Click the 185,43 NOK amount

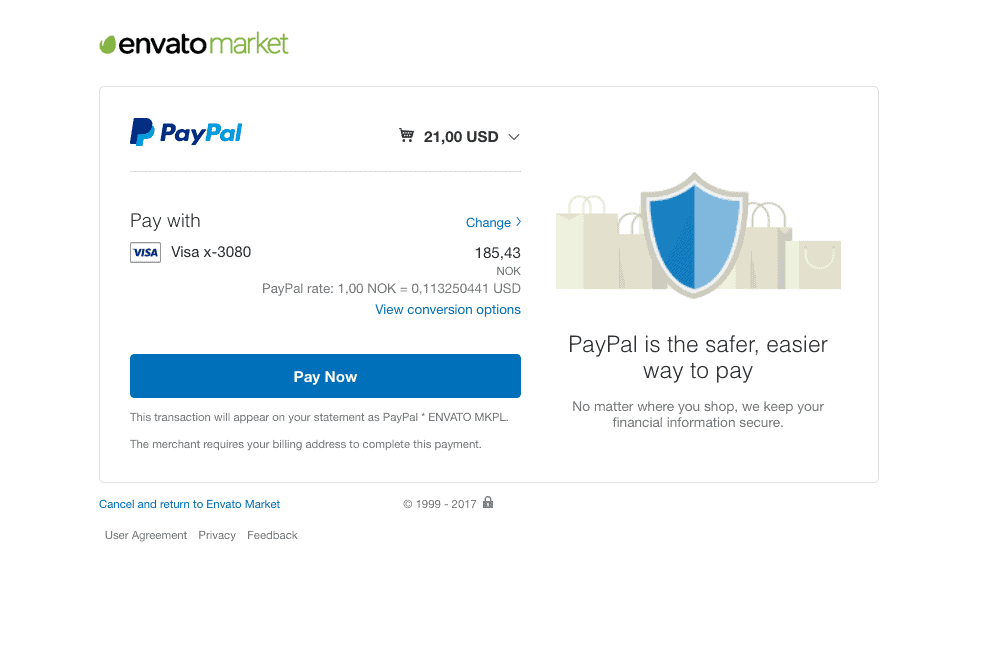click(498, 254)
